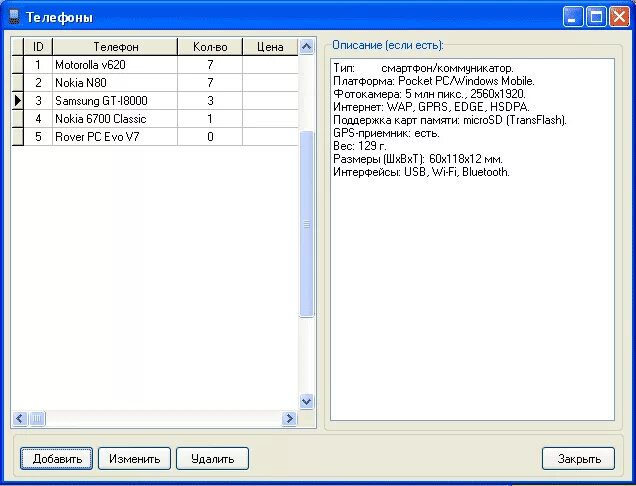Click the current-row arrow indicator for Samsung
This screenshot has width=636, height=486.
tap(18, 101)
